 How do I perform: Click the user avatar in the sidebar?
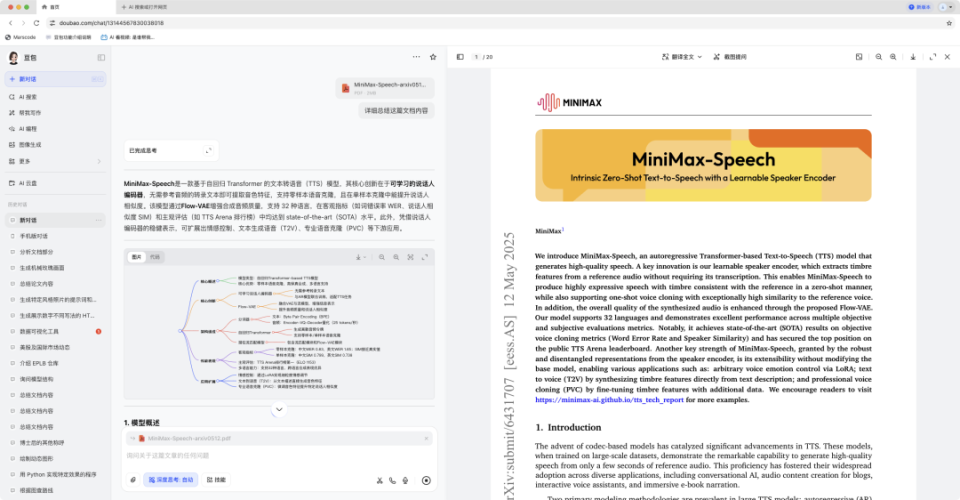(13, 58)
